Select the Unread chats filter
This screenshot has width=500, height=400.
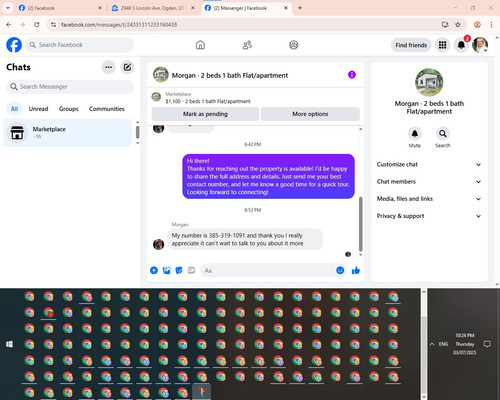38,109
